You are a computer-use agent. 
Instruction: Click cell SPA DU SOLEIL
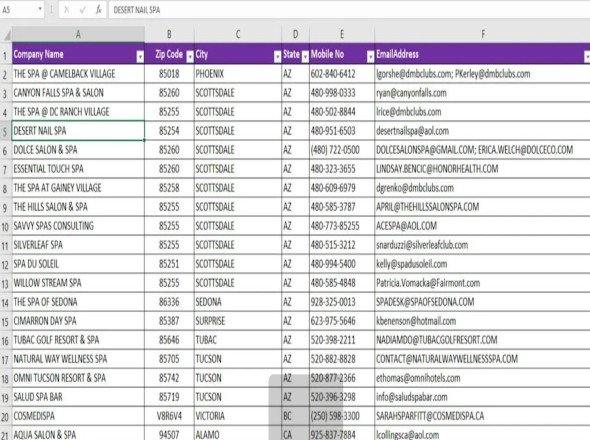78,264
